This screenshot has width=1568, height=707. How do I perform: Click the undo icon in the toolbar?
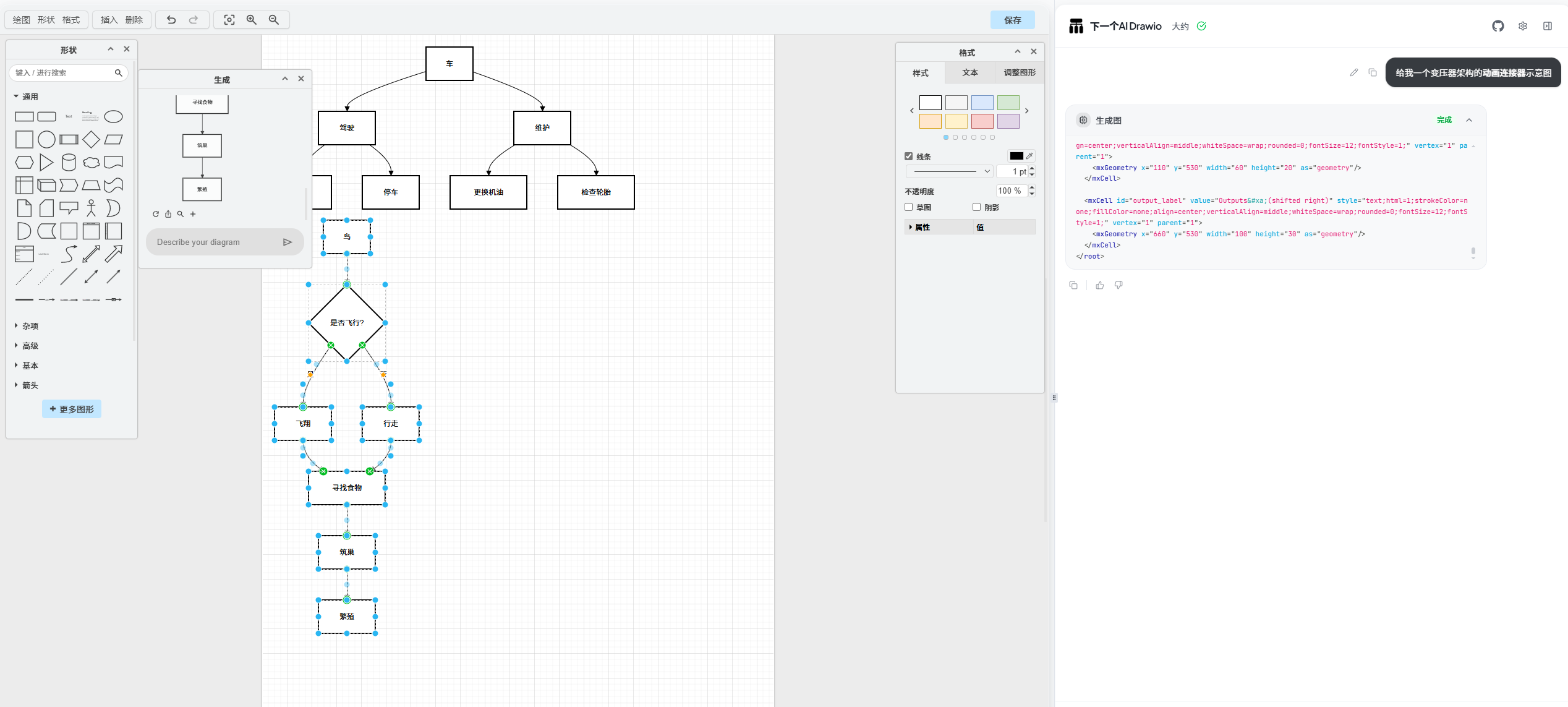170,20
